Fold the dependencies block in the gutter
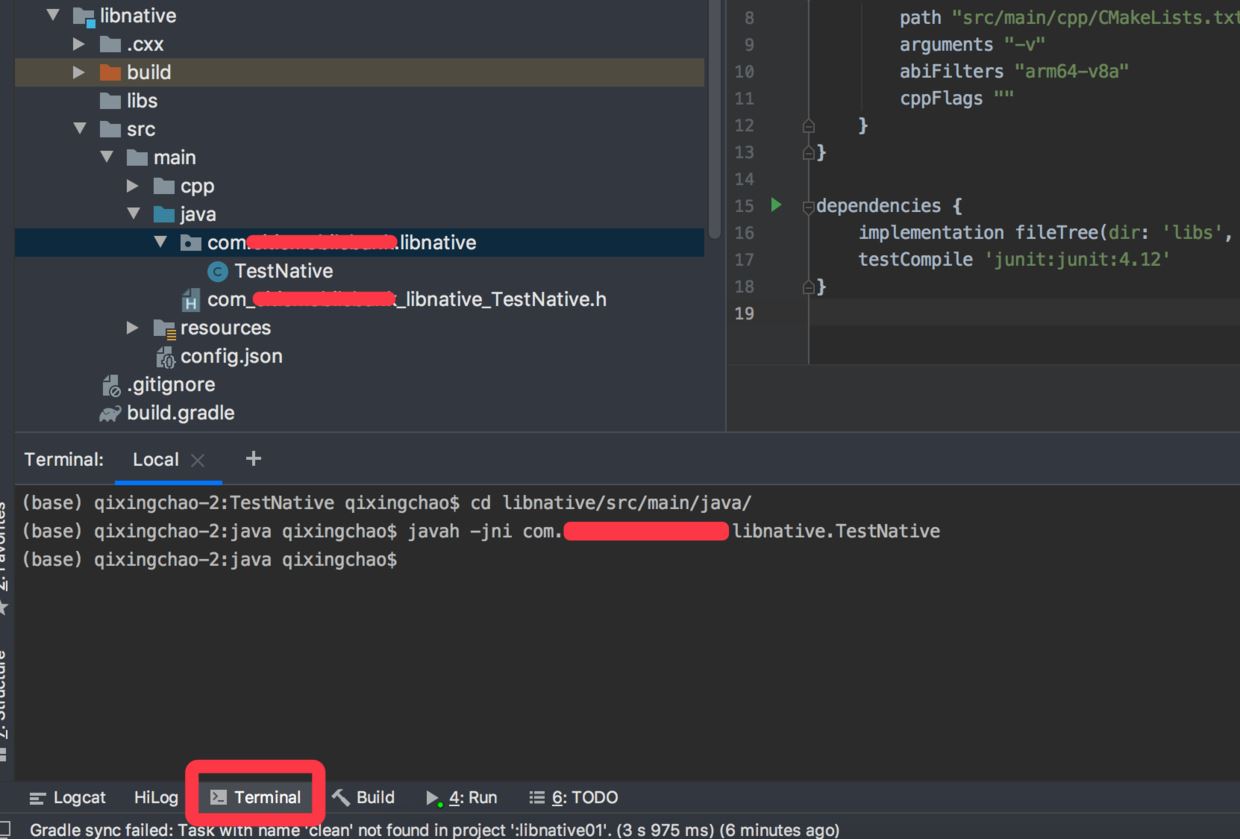This screenshot has height=839, width=1240. pyautogui.click(x=808, y=207)
